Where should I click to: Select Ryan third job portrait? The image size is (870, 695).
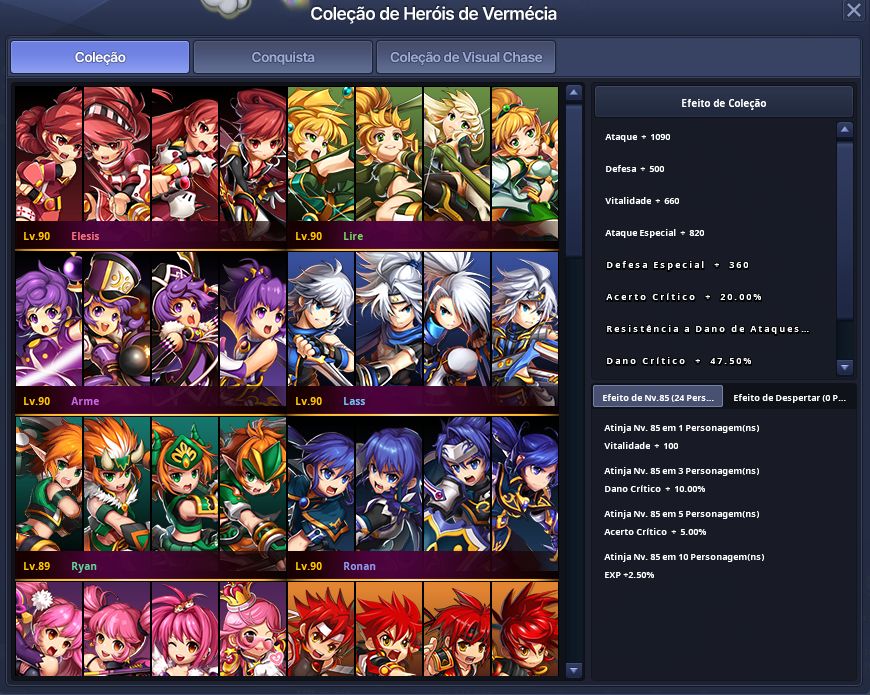(x=185, y=484)
